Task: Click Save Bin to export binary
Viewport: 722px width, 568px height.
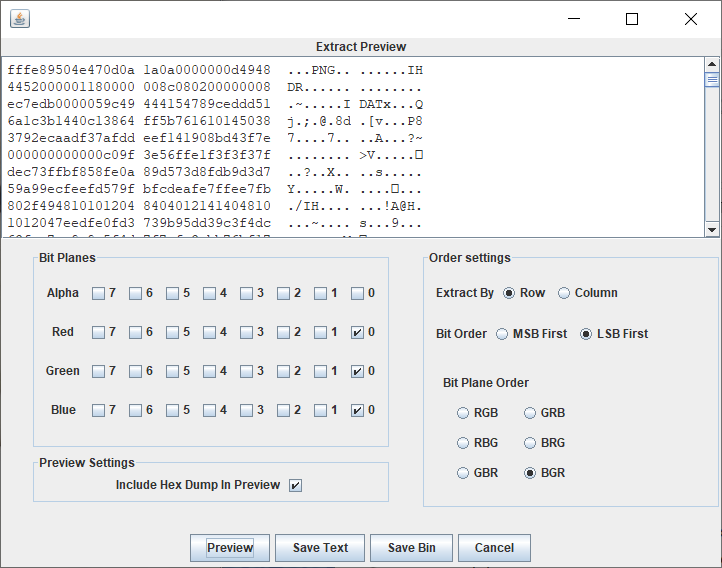Action: [x=411, y=548]
